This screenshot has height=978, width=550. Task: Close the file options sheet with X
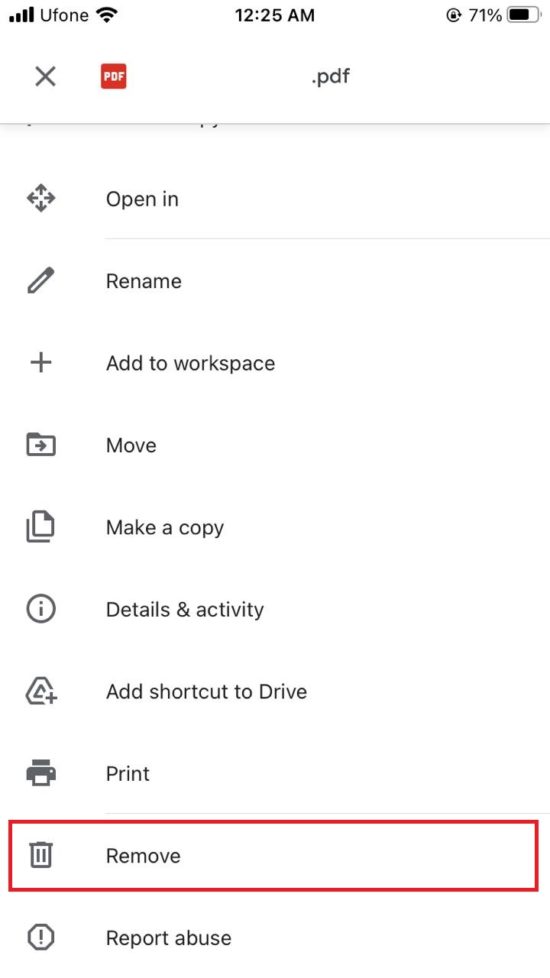click(45, 77)
